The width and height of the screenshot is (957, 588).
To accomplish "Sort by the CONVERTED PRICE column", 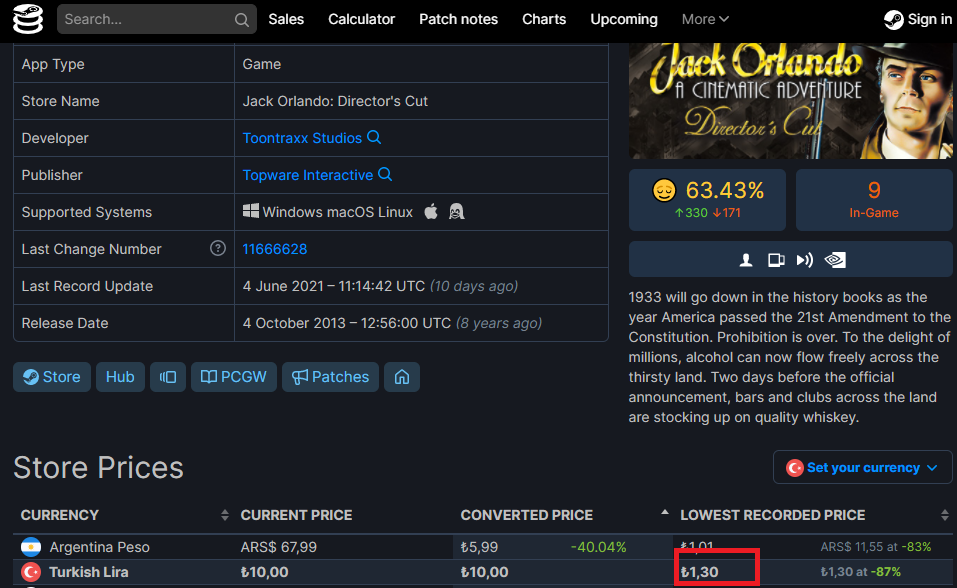I will point(563,515).
